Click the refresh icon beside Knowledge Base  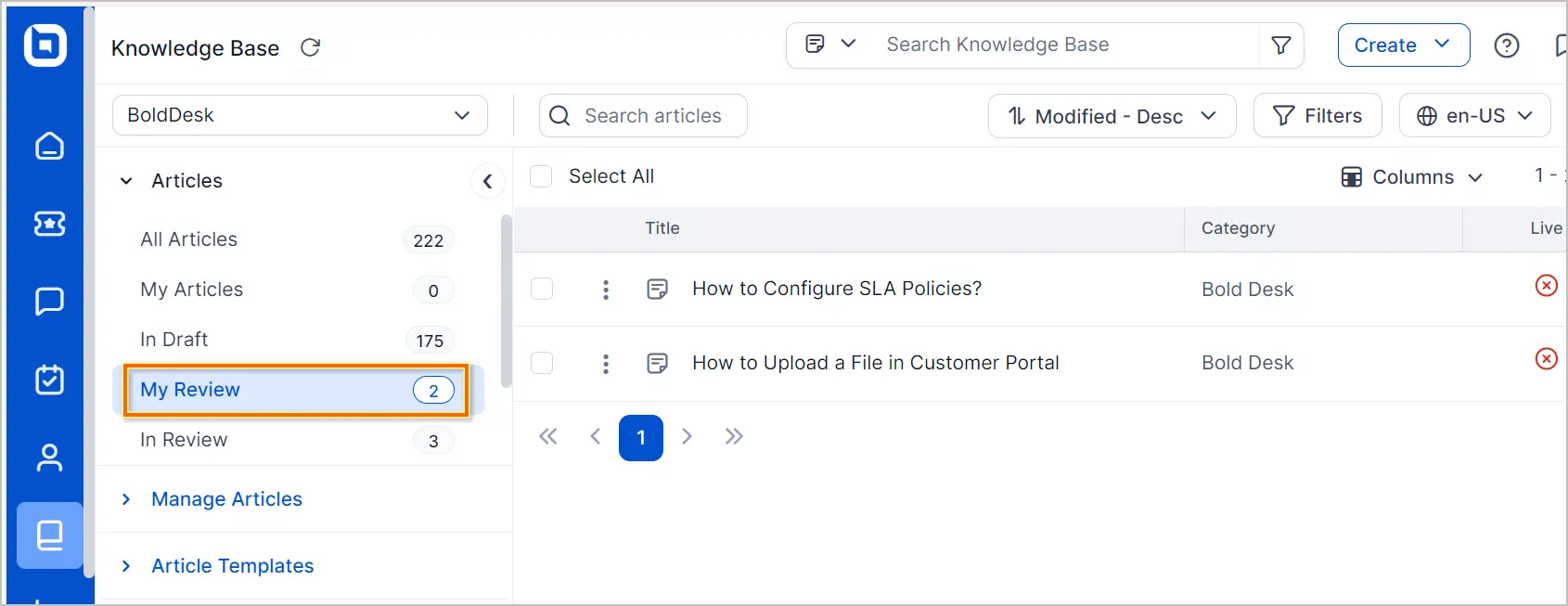[x=311, y=47]
